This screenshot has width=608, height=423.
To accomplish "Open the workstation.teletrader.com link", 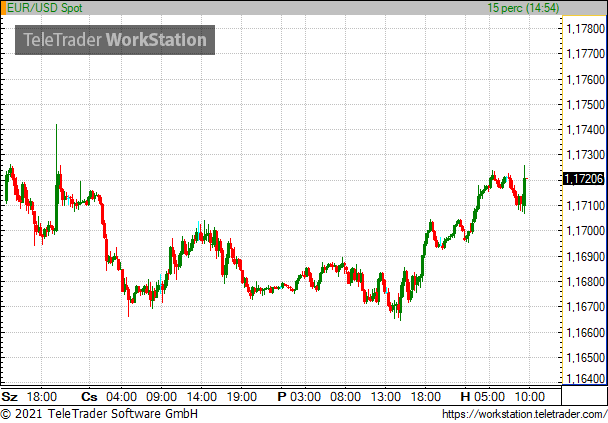I will pos(525,414).
